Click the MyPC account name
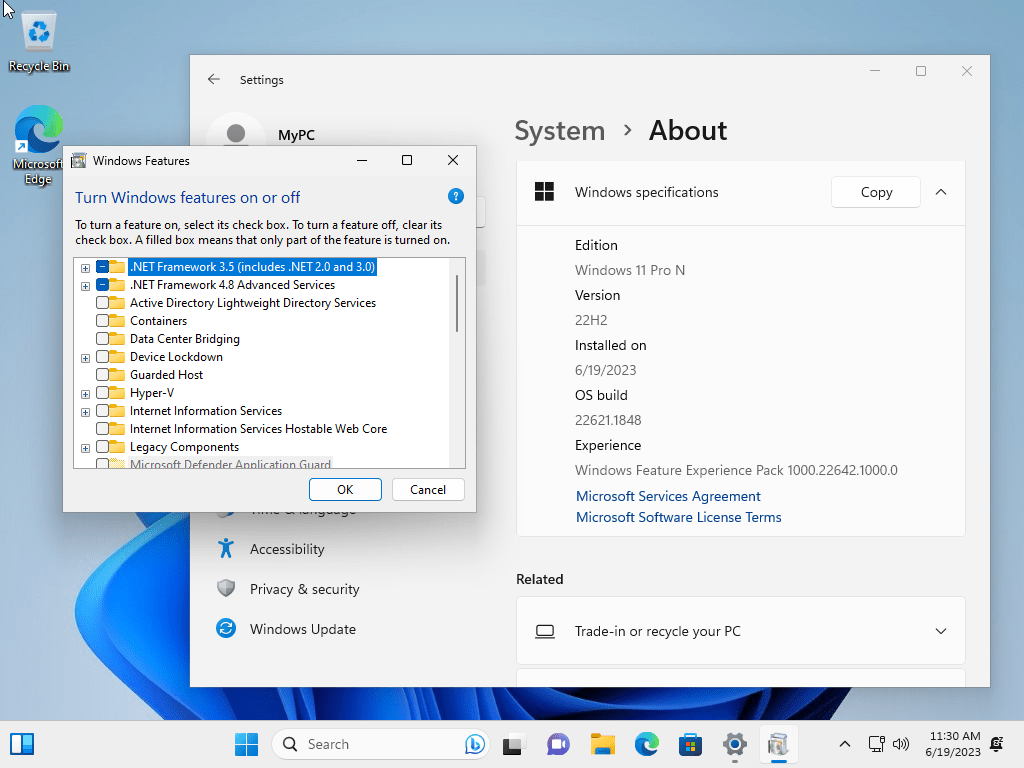This screenshot has width=1024, height=768. (x=296, y=135)
